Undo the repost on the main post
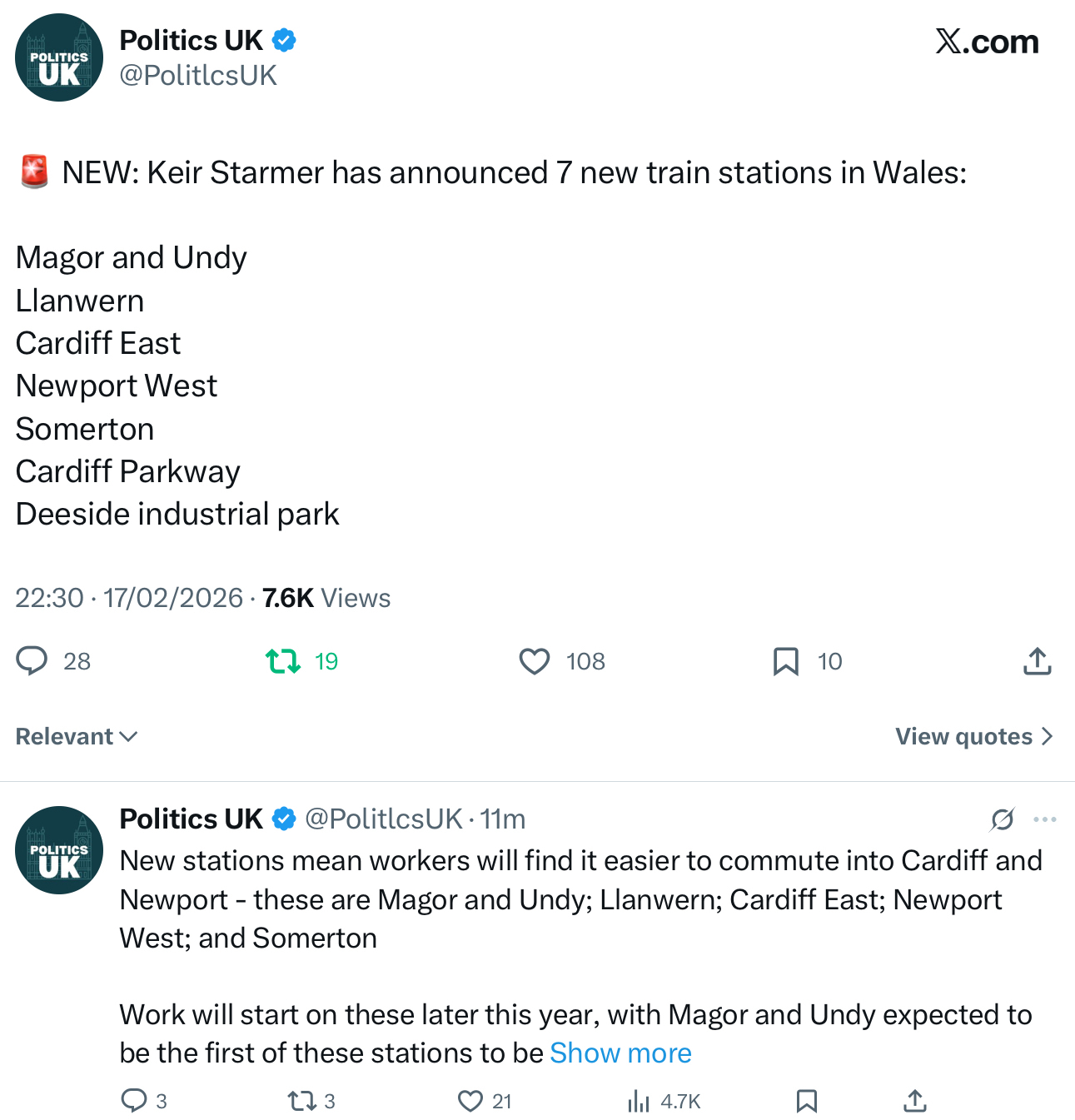1075x1120 pixels. [283, 661]
